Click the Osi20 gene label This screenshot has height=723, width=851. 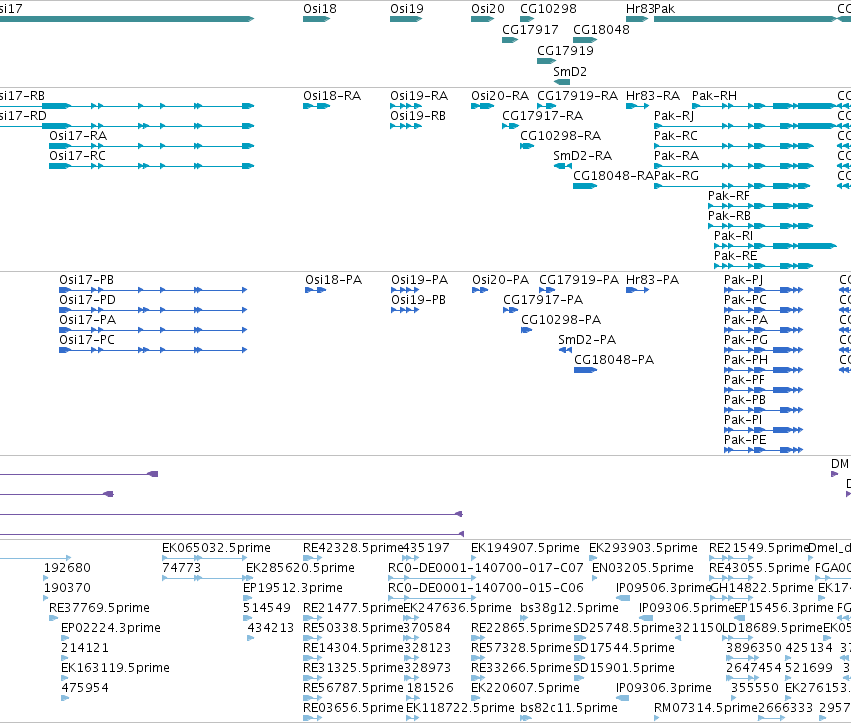point(487,9)
